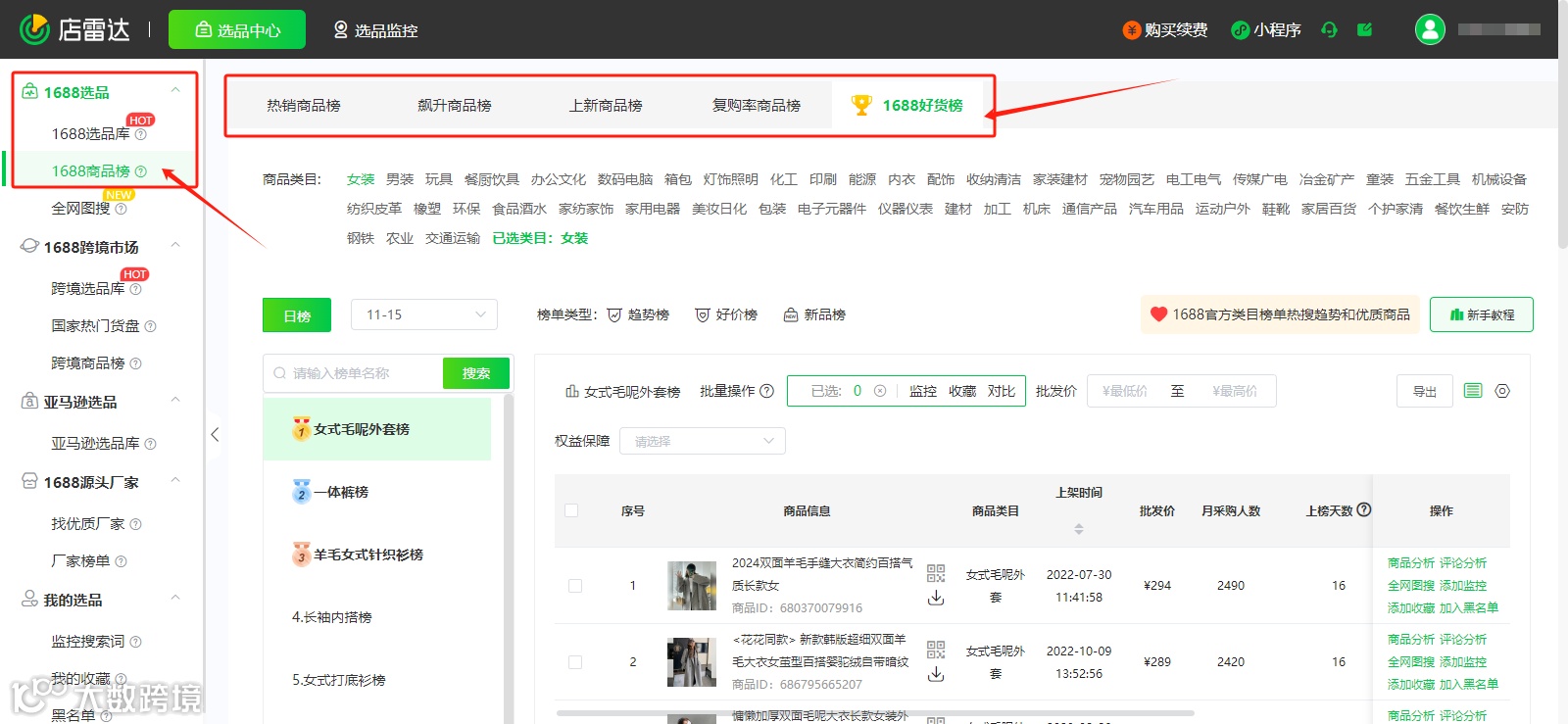Sort by 上架时间 arrows
1568x724 pixels.
click(x=1079, y=529)
